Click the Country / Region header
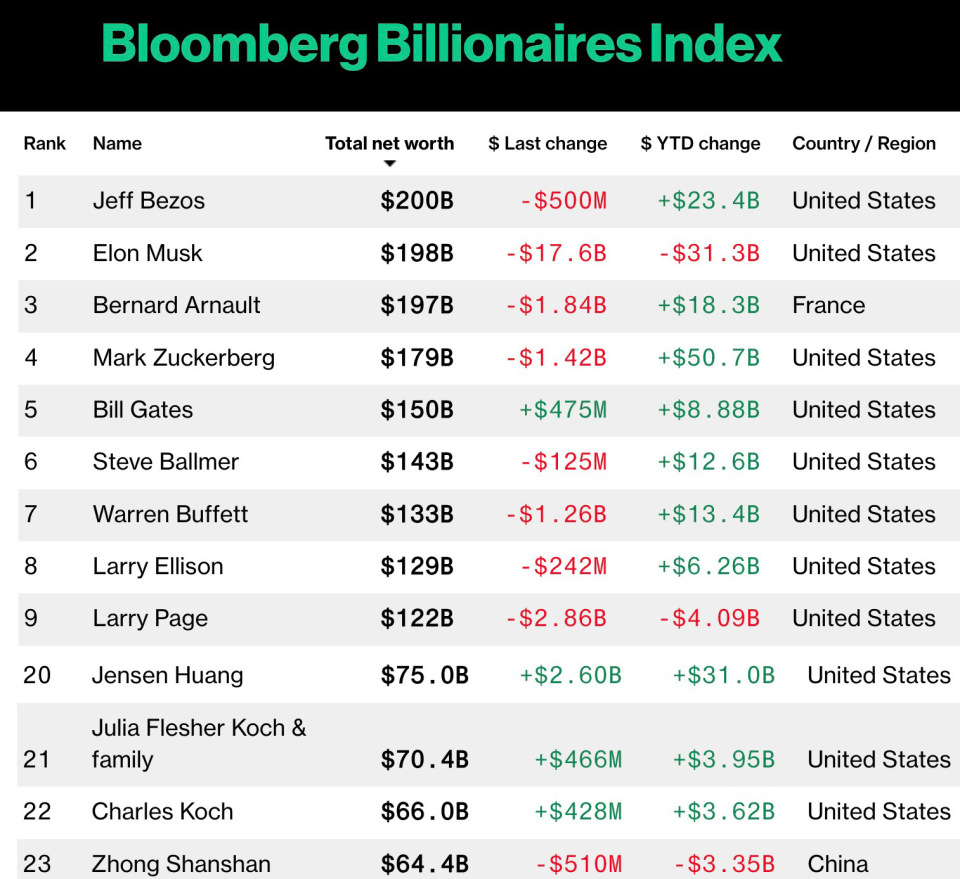This screenshot has height=879, width=960. click(x=864, y=143)
